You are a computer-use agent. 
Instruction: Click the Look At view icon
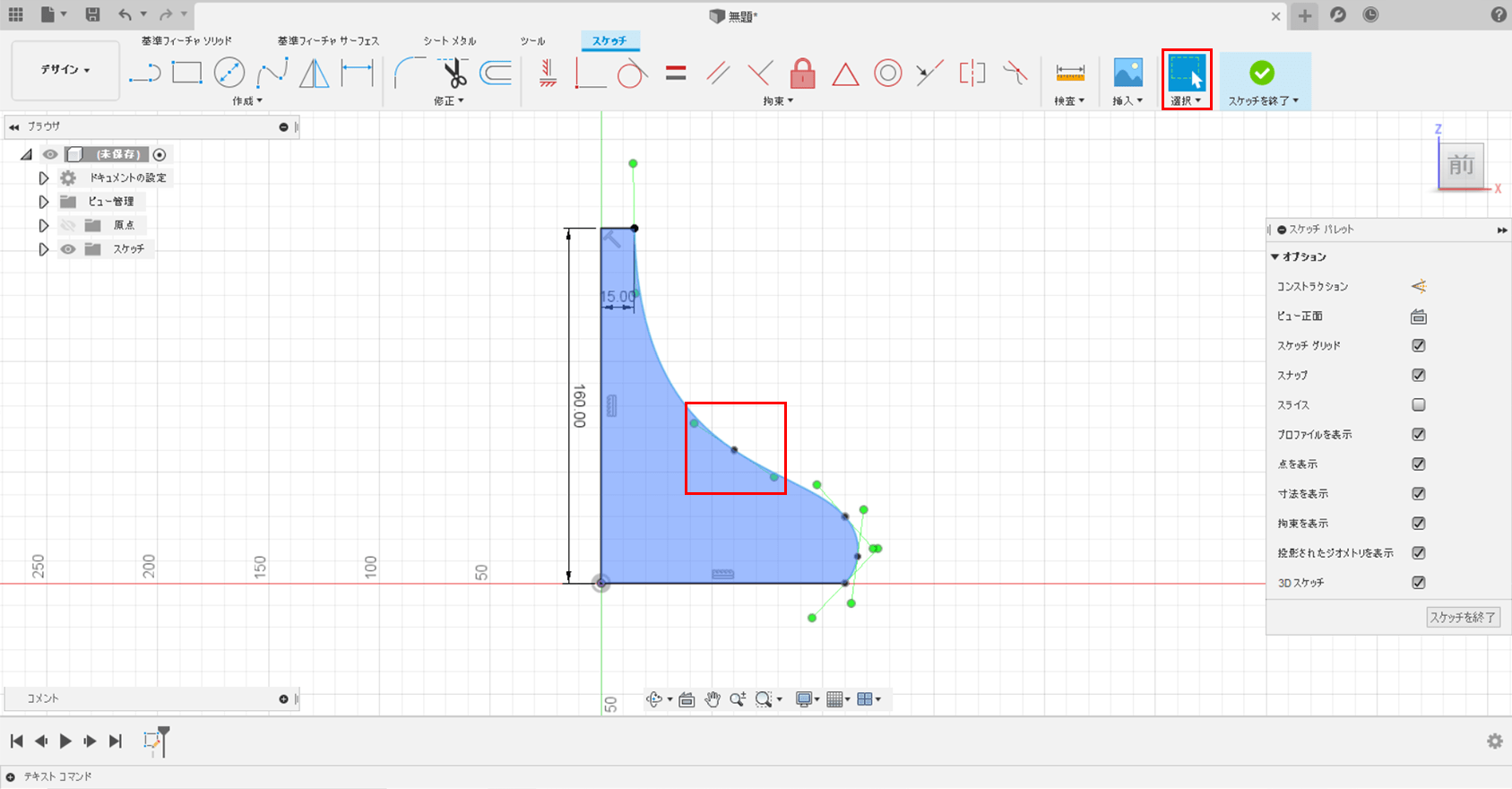pos(1419,316)
